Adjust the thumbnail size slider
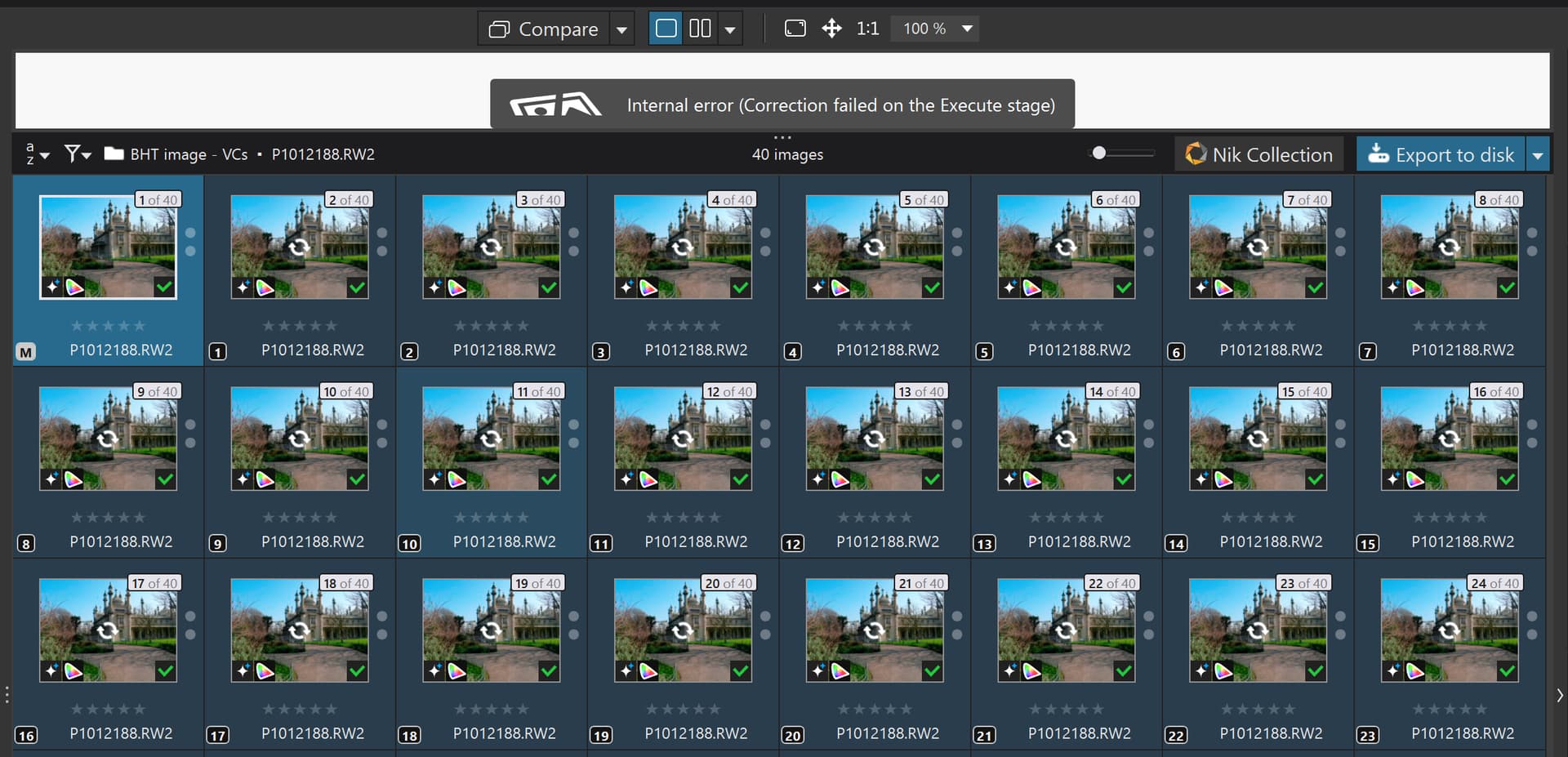Viewport: 1568px width, 757px height. 1099,153
